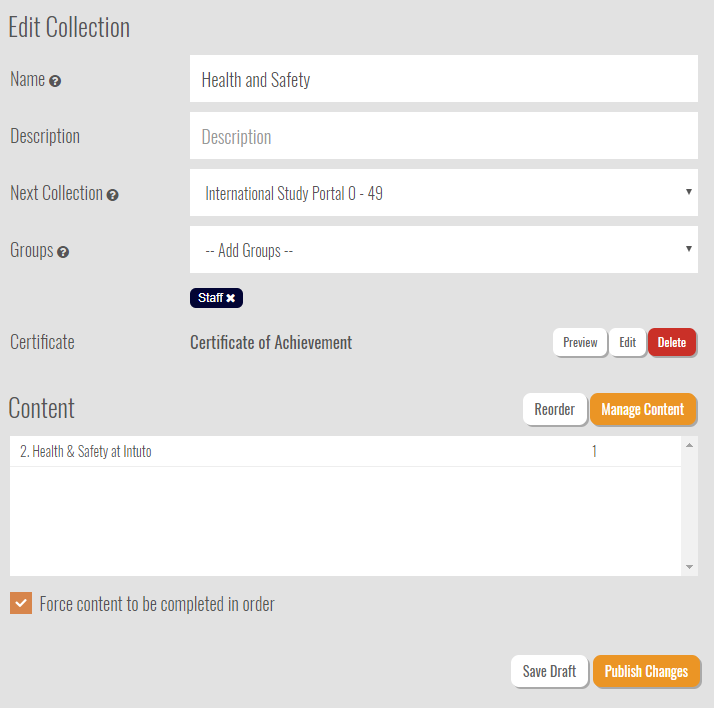Publish Changes to the collection
Image resolution: width=714 pixels, height=708 pixels.
tap(646, 671)
